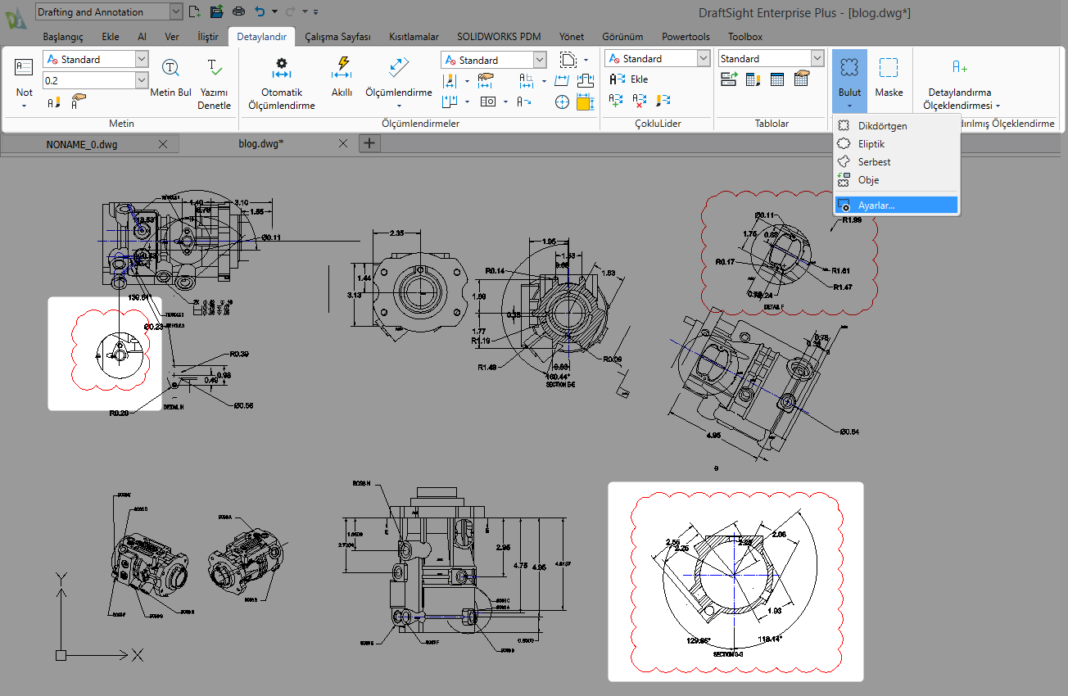
Task: Click the Undo arrow icon
Action: point(260,12)
